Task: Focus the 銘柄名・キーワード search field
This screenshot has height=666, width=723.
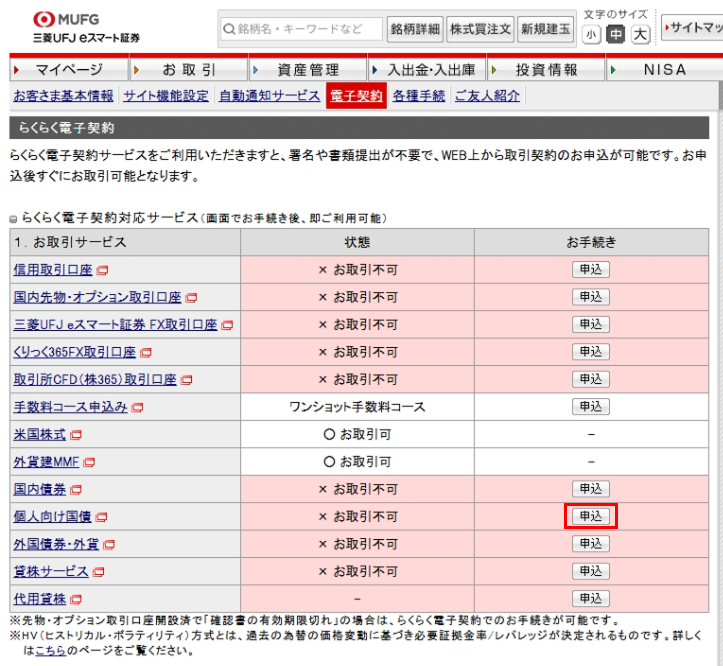Action: (x=302, y=29)
